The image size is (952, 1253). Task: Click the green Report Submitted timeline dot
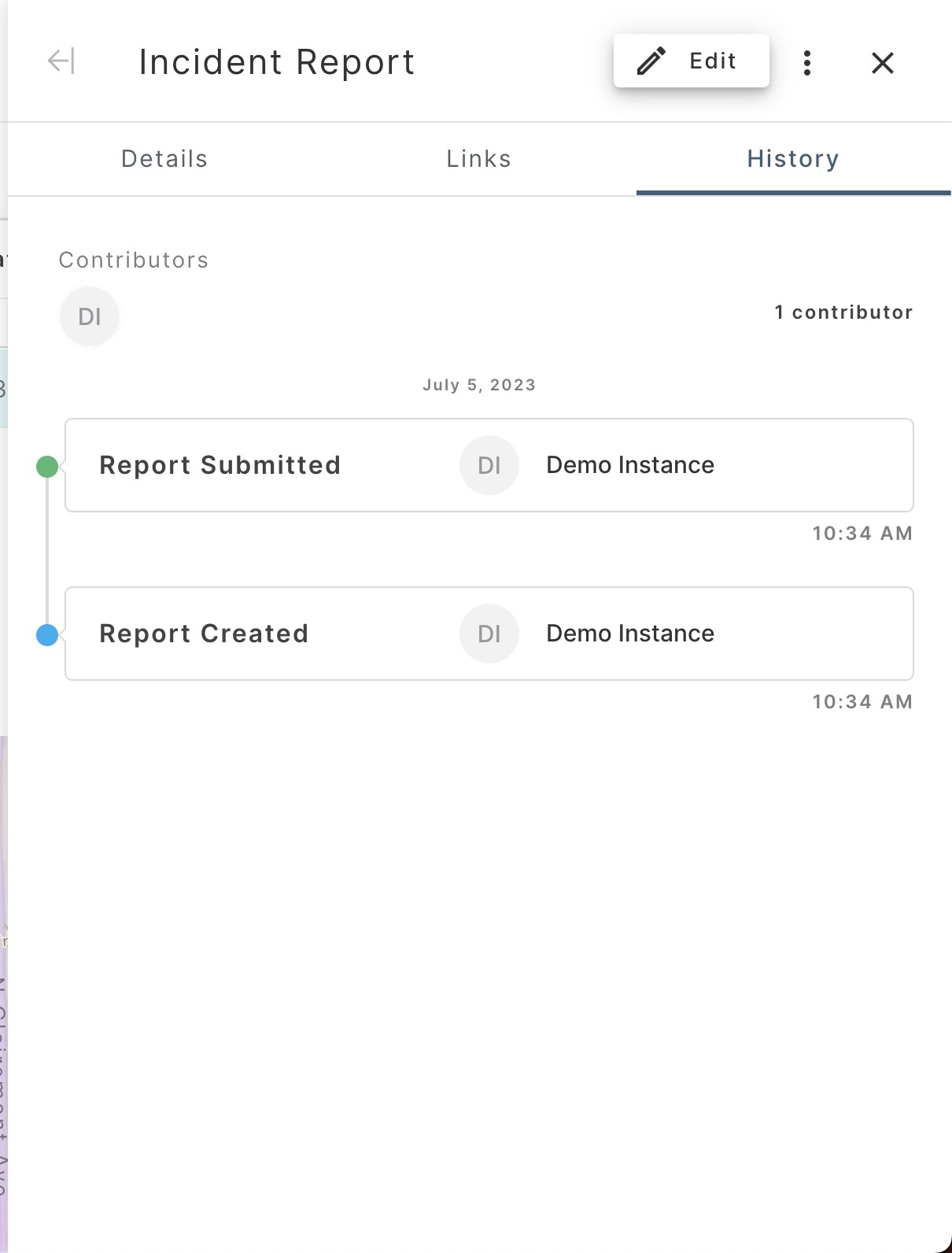[47, 467]
